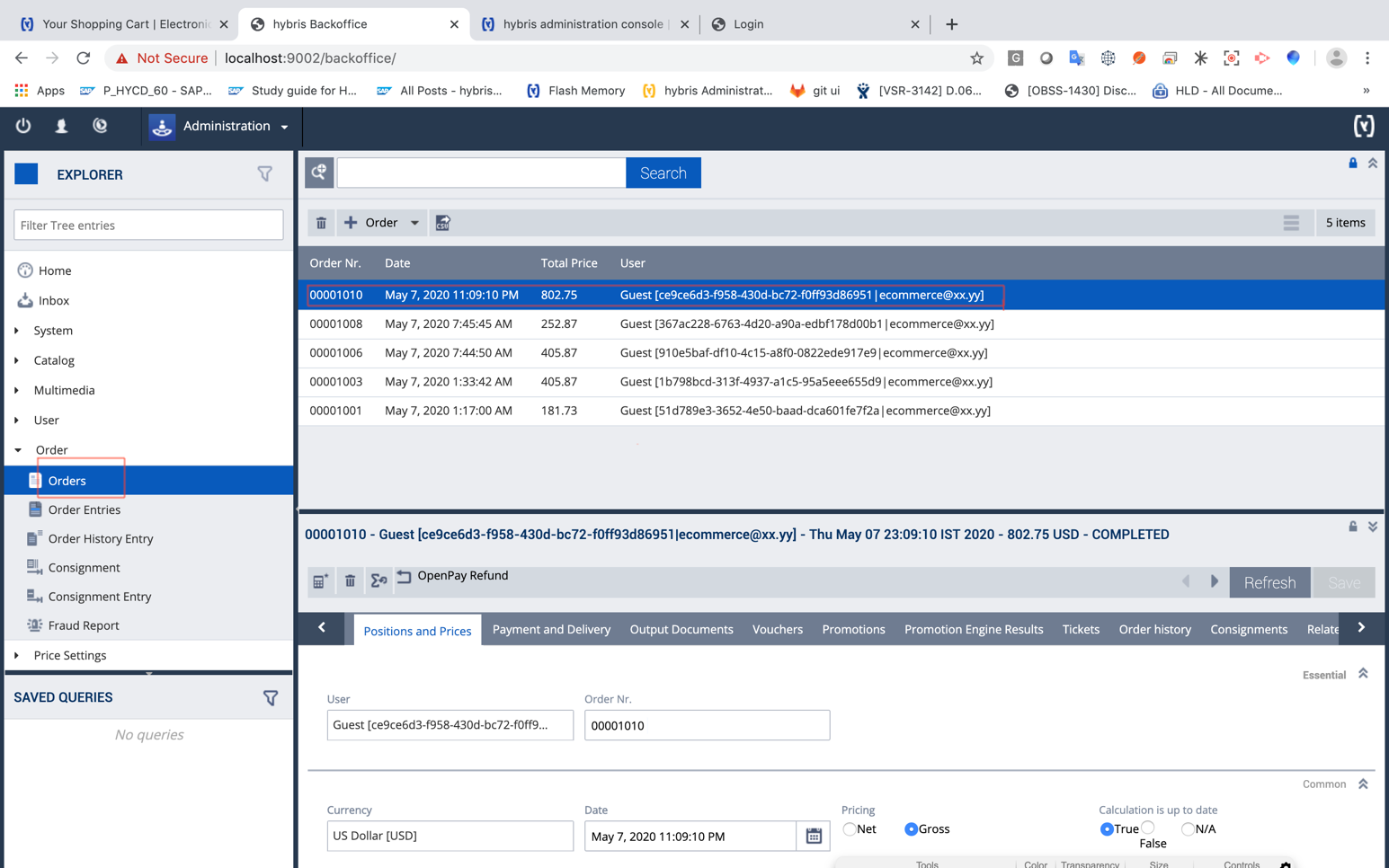Click the export to CSV icon
1389x868 pixels.
[x=443, y=223]
